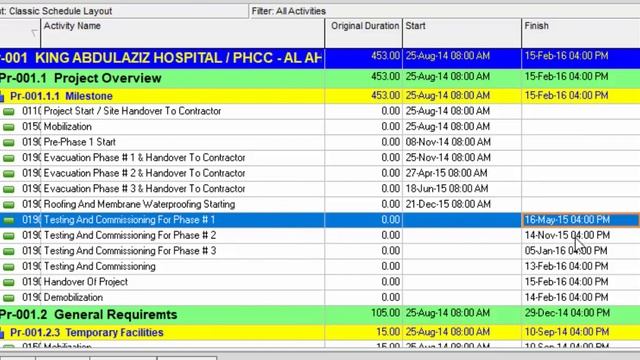
Task: Click the Activity Name column header
Action: pos(183,33)
